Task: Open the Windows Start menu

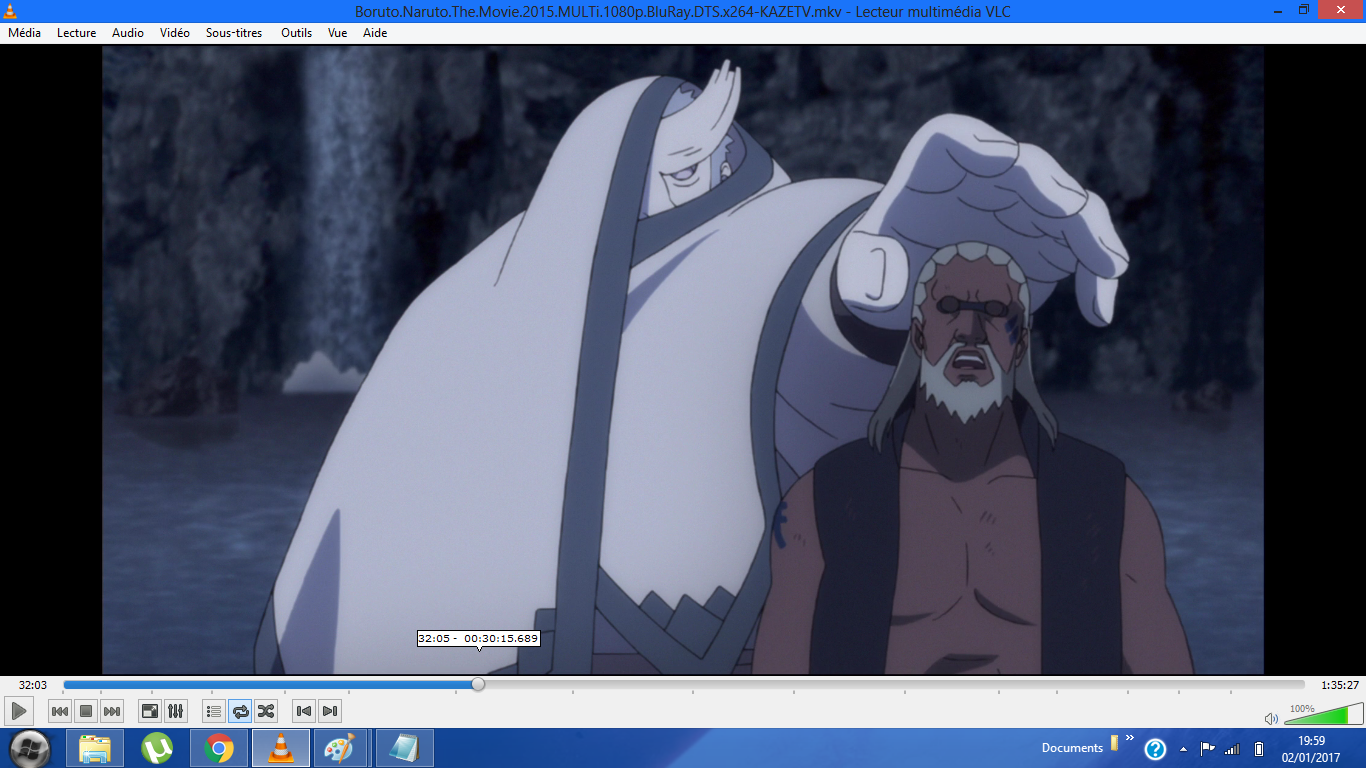Action: pyautogui.click(x=30, y=748)
